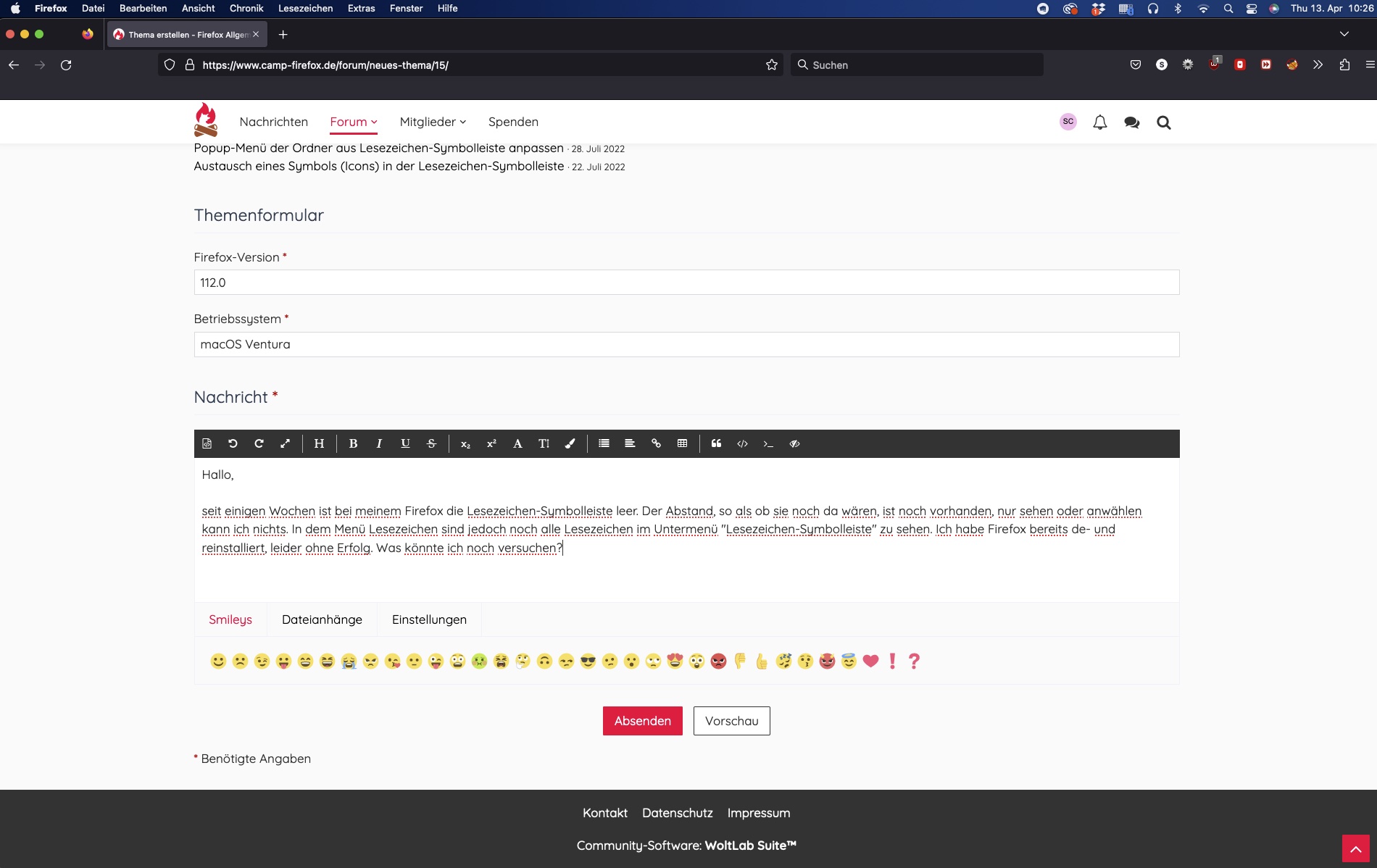Switch to the Einstellungen tab

[429, 619]
